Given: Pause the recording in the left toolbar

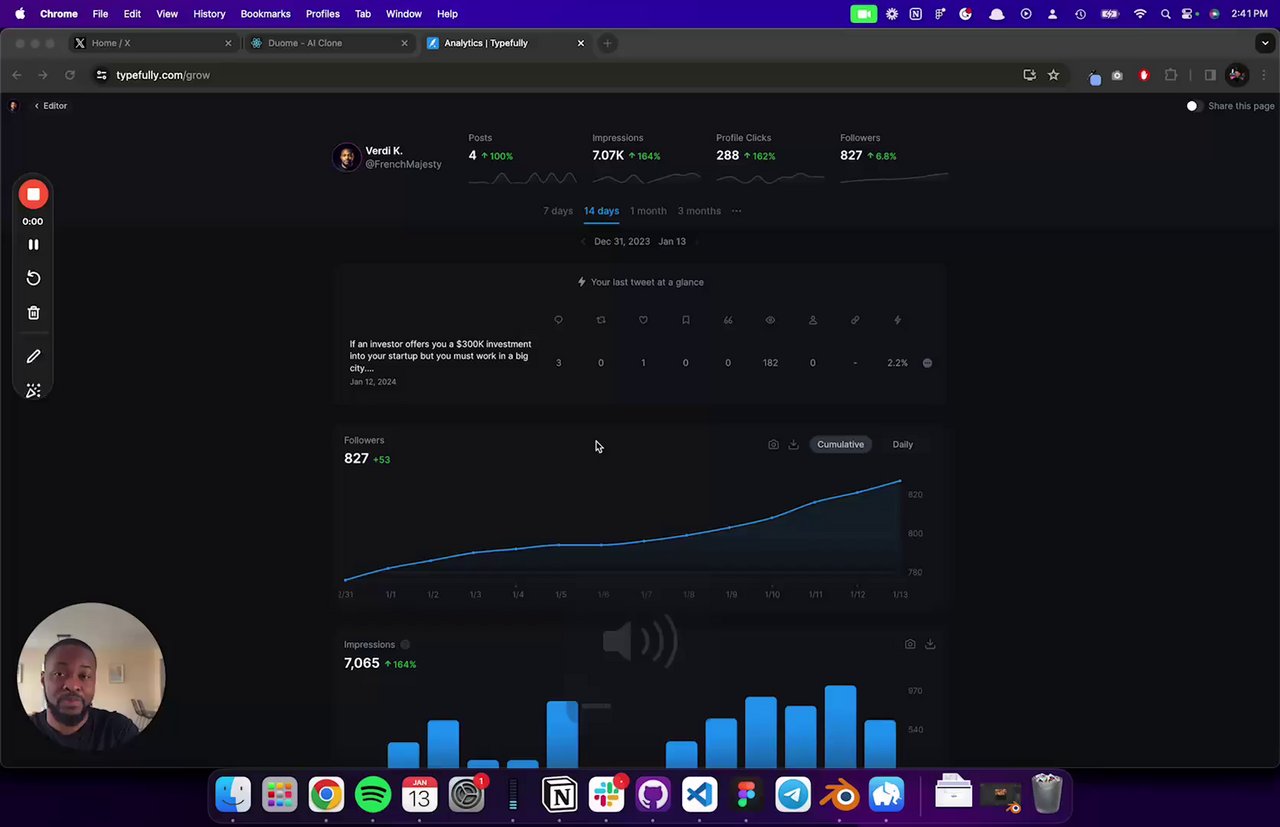Looking at the screenshot, I should [33, 244].
